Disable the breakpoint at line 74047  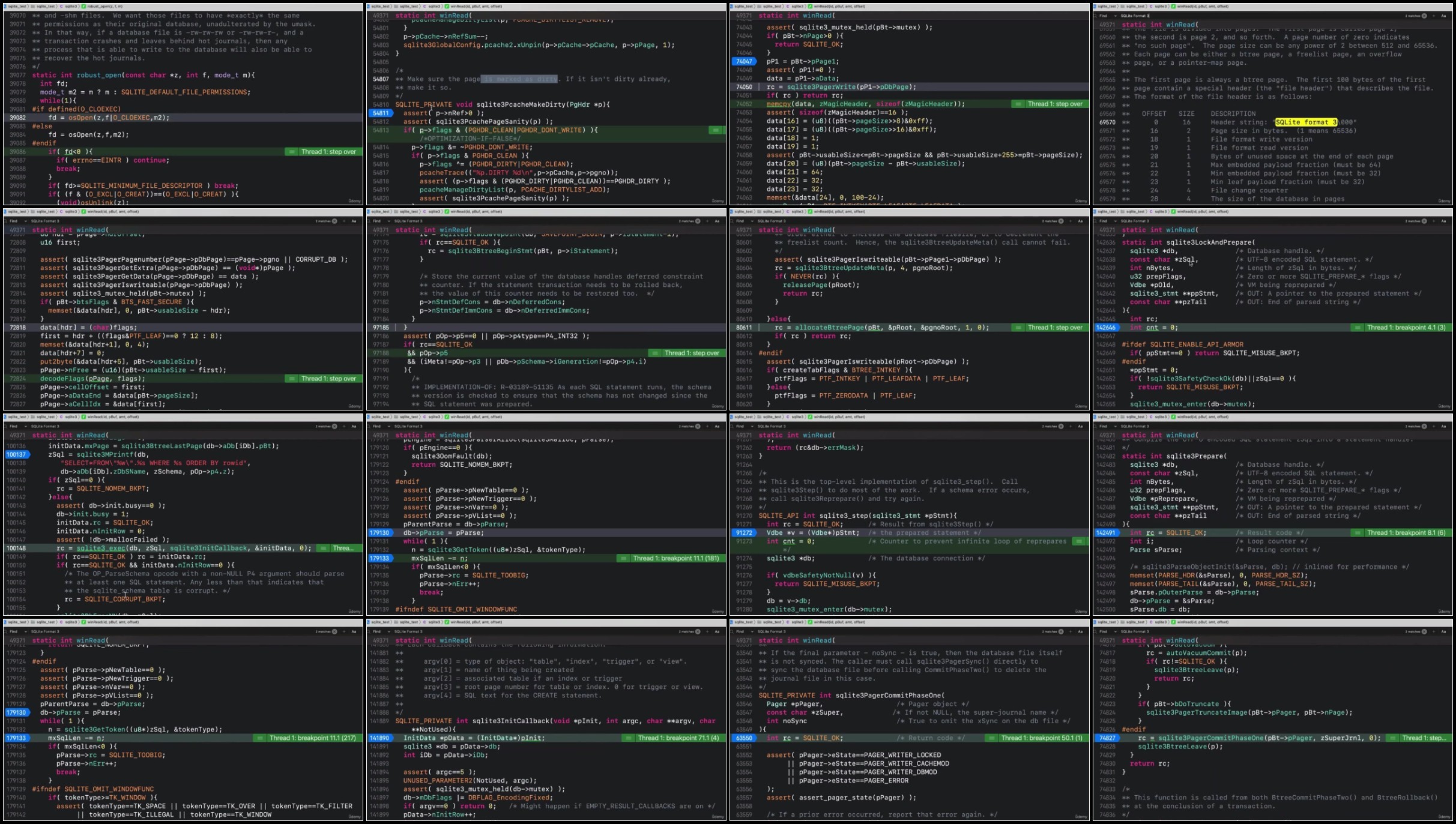743,61
